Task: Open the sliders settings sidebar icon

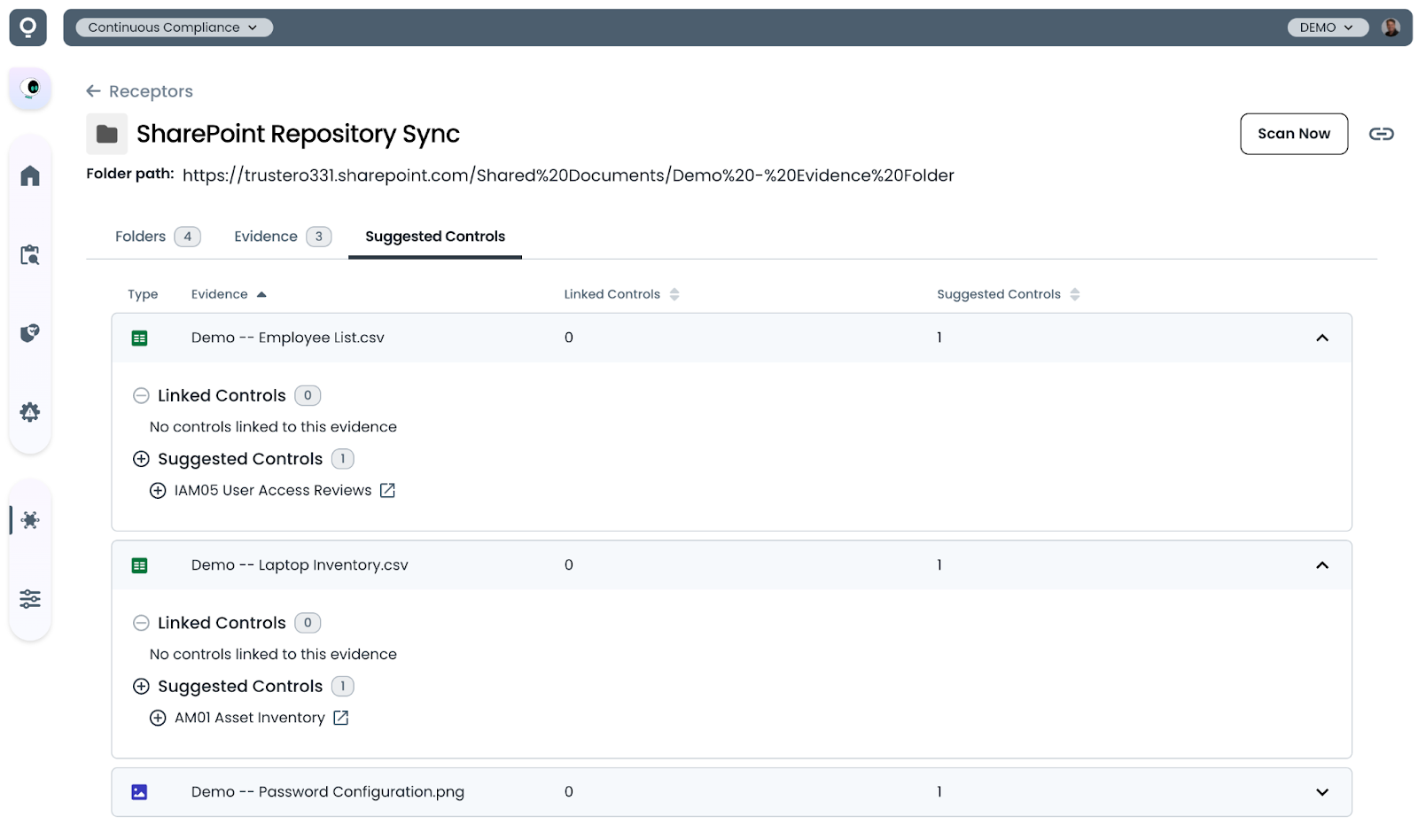Action: click(30, 599)
